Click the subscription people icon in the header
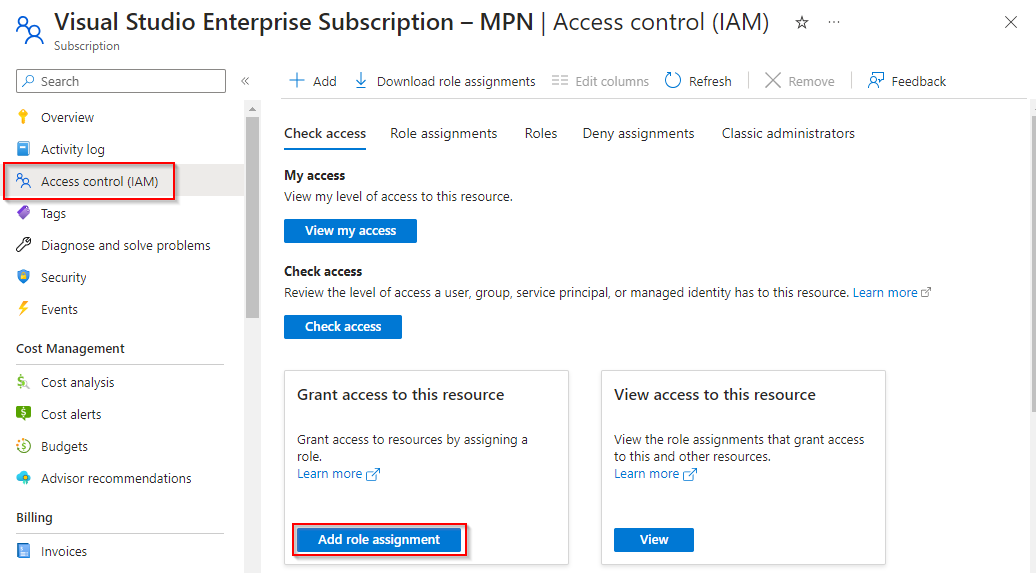This screenshot has height=573, width=1036. click(x=29, y=30)
